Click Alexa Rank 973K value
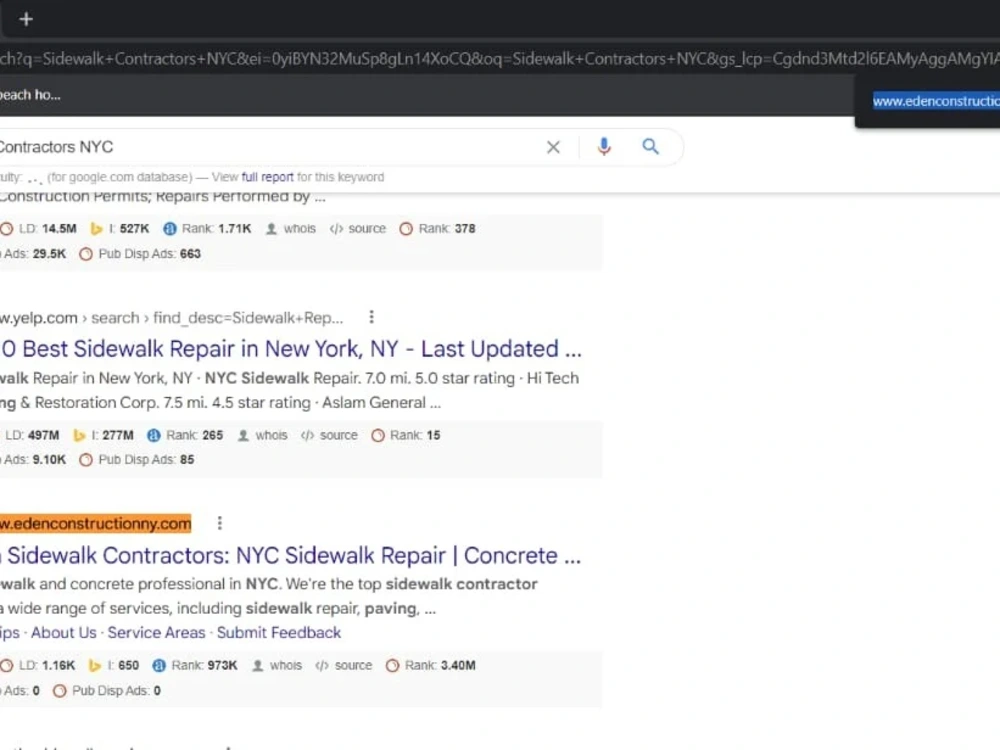Image resolution: width=1000 pixels, height=750 pixels. [x=222, y=665]
